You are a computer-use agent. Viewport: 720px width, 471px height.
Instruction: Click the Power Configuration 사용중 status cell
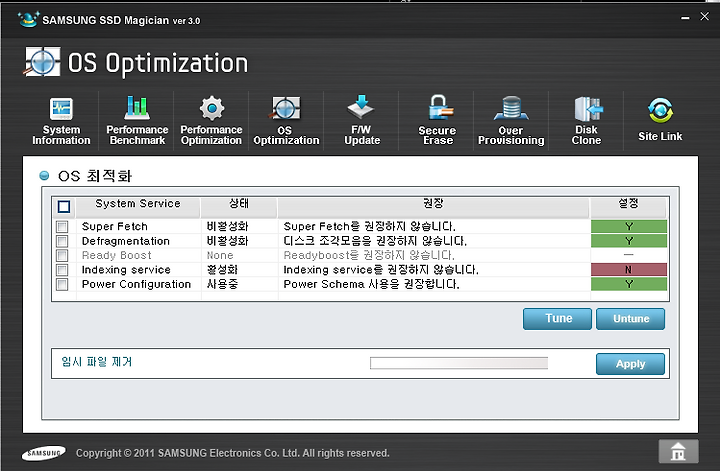click(222, 284)
